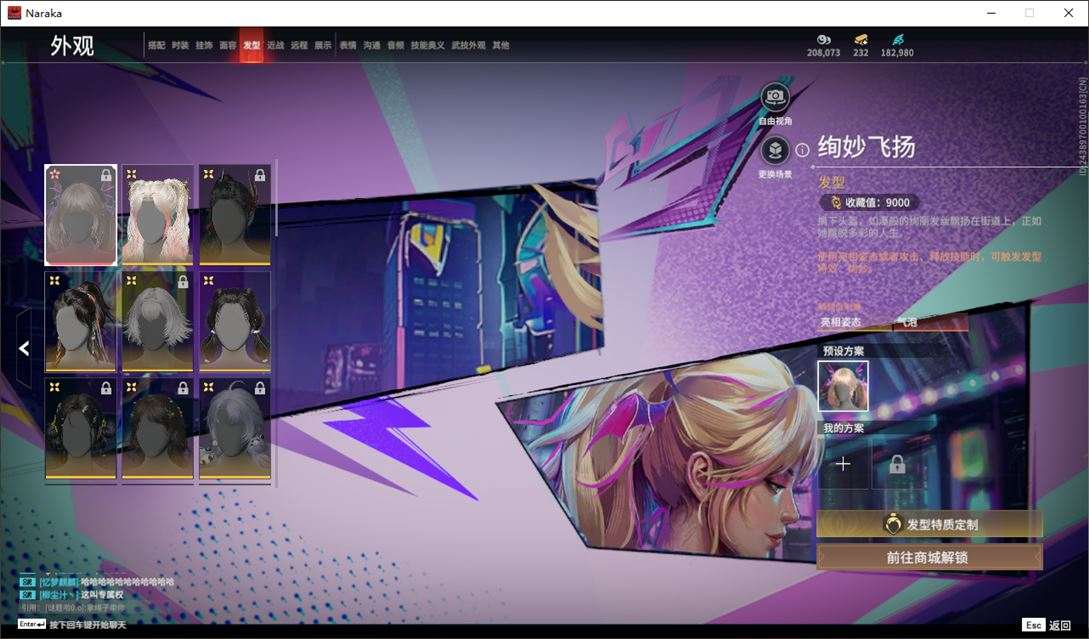This screenshot has width=1089, height=639.
Task: Click the 发型特质定制 button
Action: pos(929,524)
